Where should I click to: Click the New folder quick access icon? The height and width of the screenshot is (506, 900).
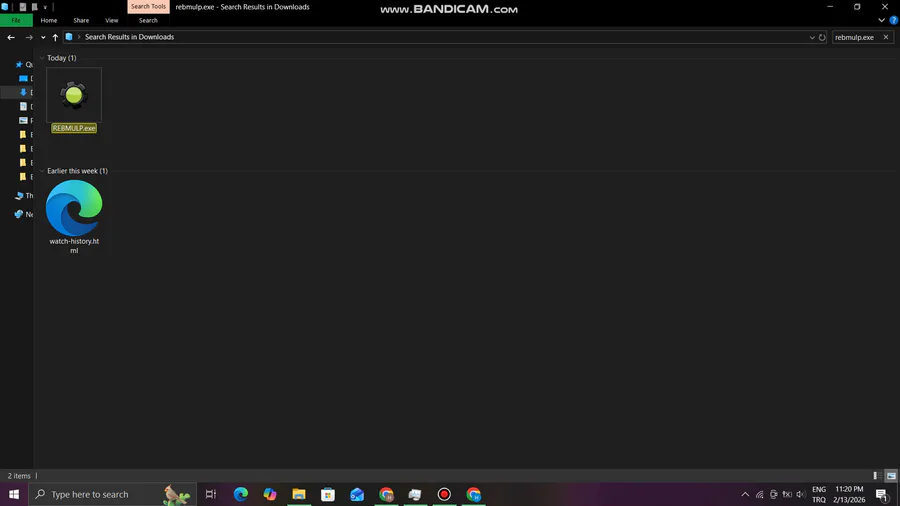click(x=34, y=7)
